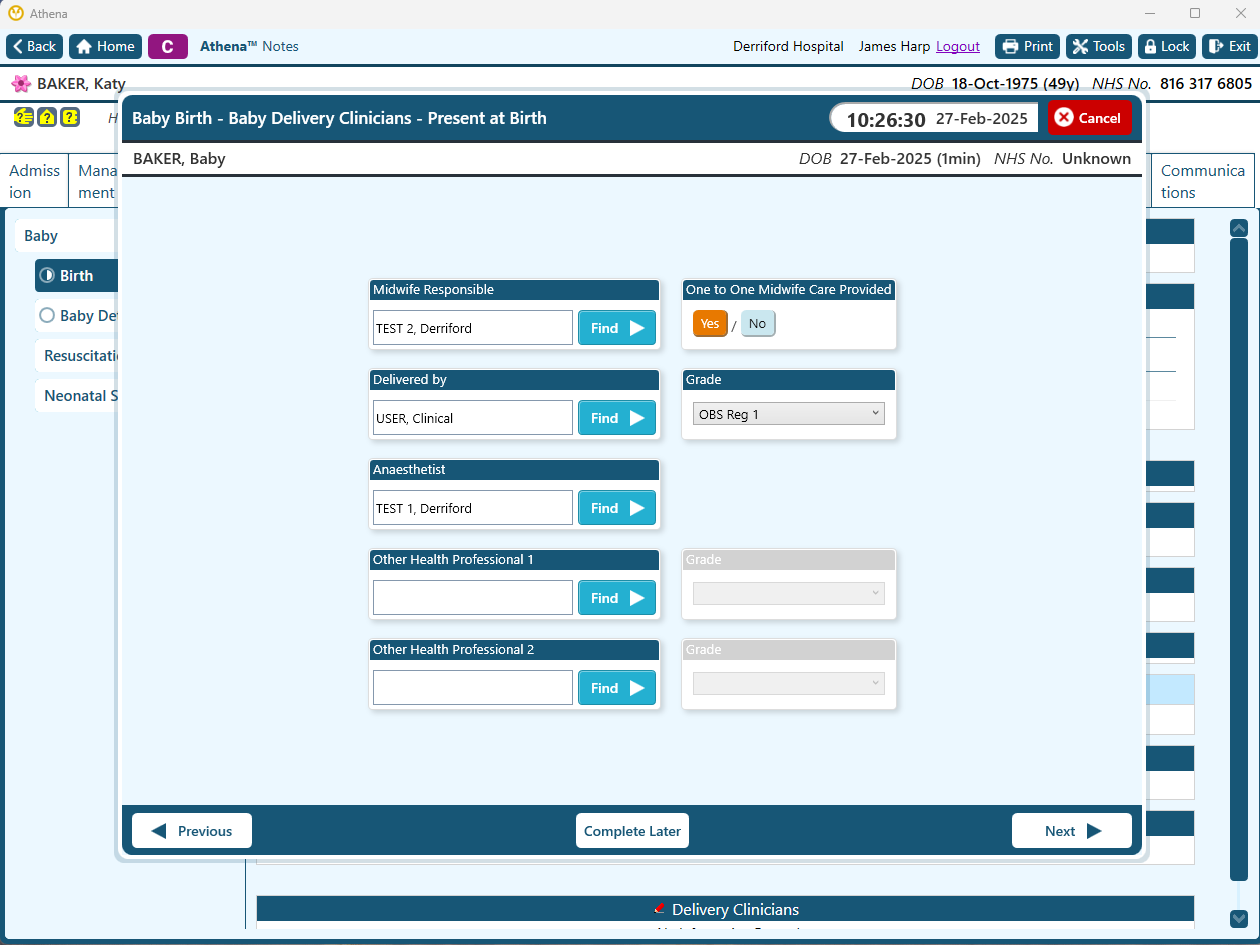Click the empty Other Health Professional 2 field
Screen dimensions: 1260x945
(473, 688)
